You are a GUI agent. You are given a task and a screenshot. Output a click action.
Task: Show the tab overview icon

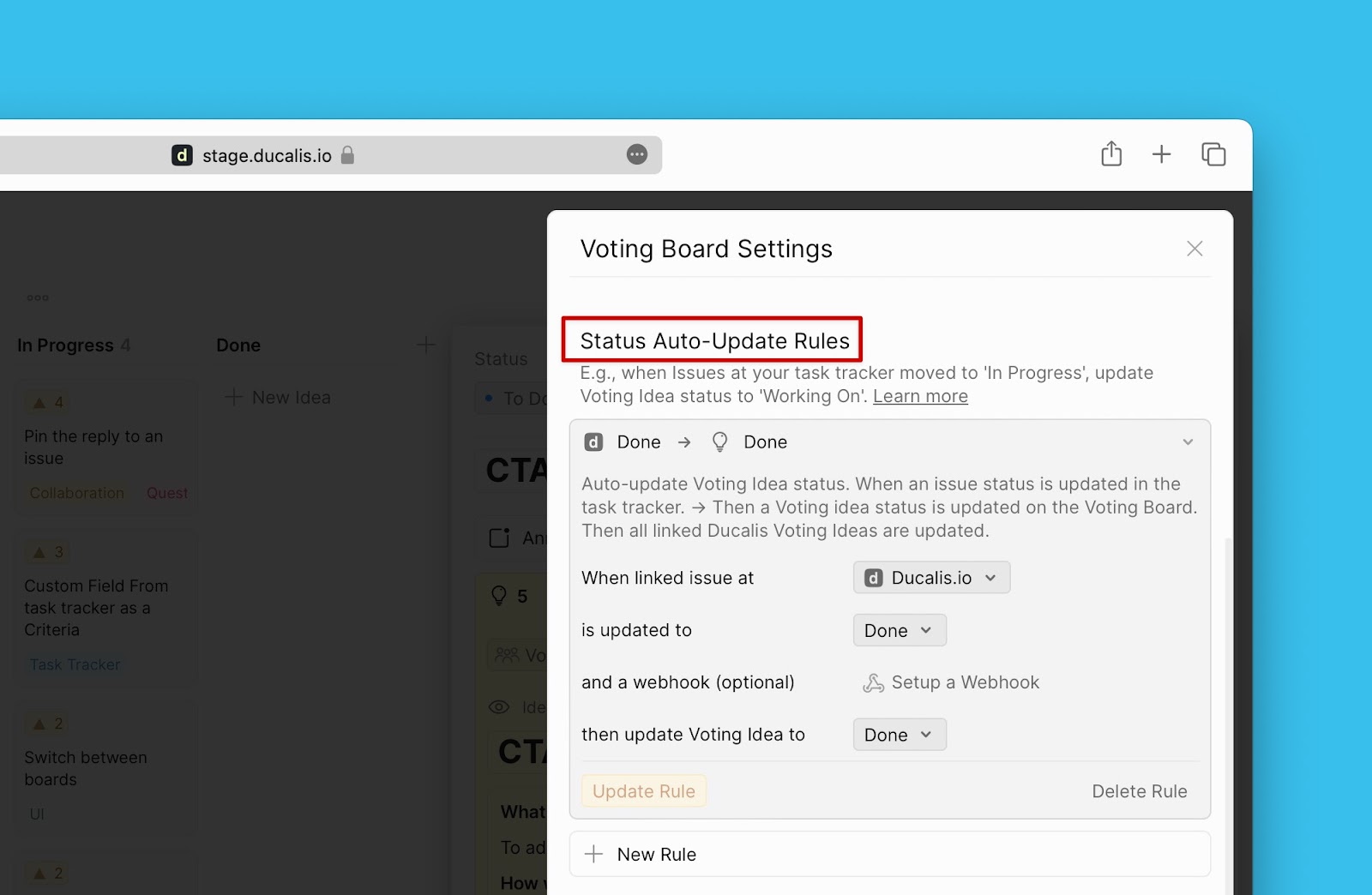(1213, 154)
